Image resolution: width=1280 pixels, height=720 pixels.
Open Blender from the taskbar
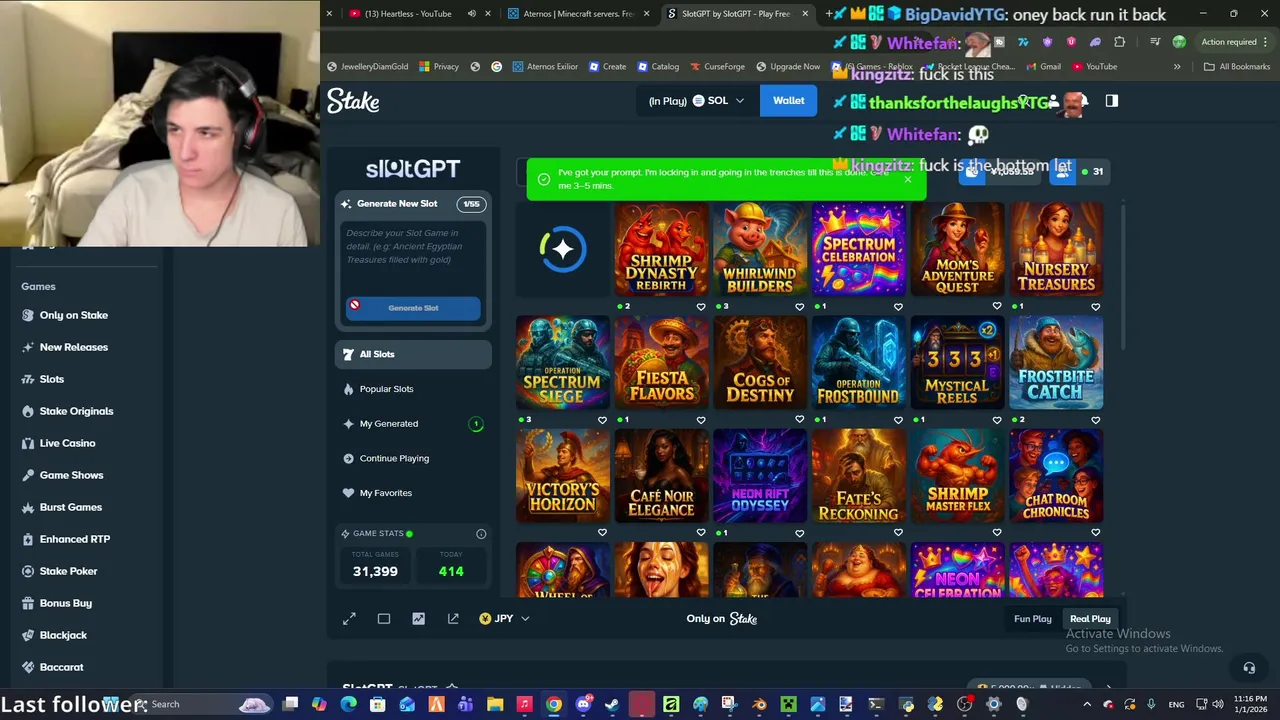pos(759,705)
